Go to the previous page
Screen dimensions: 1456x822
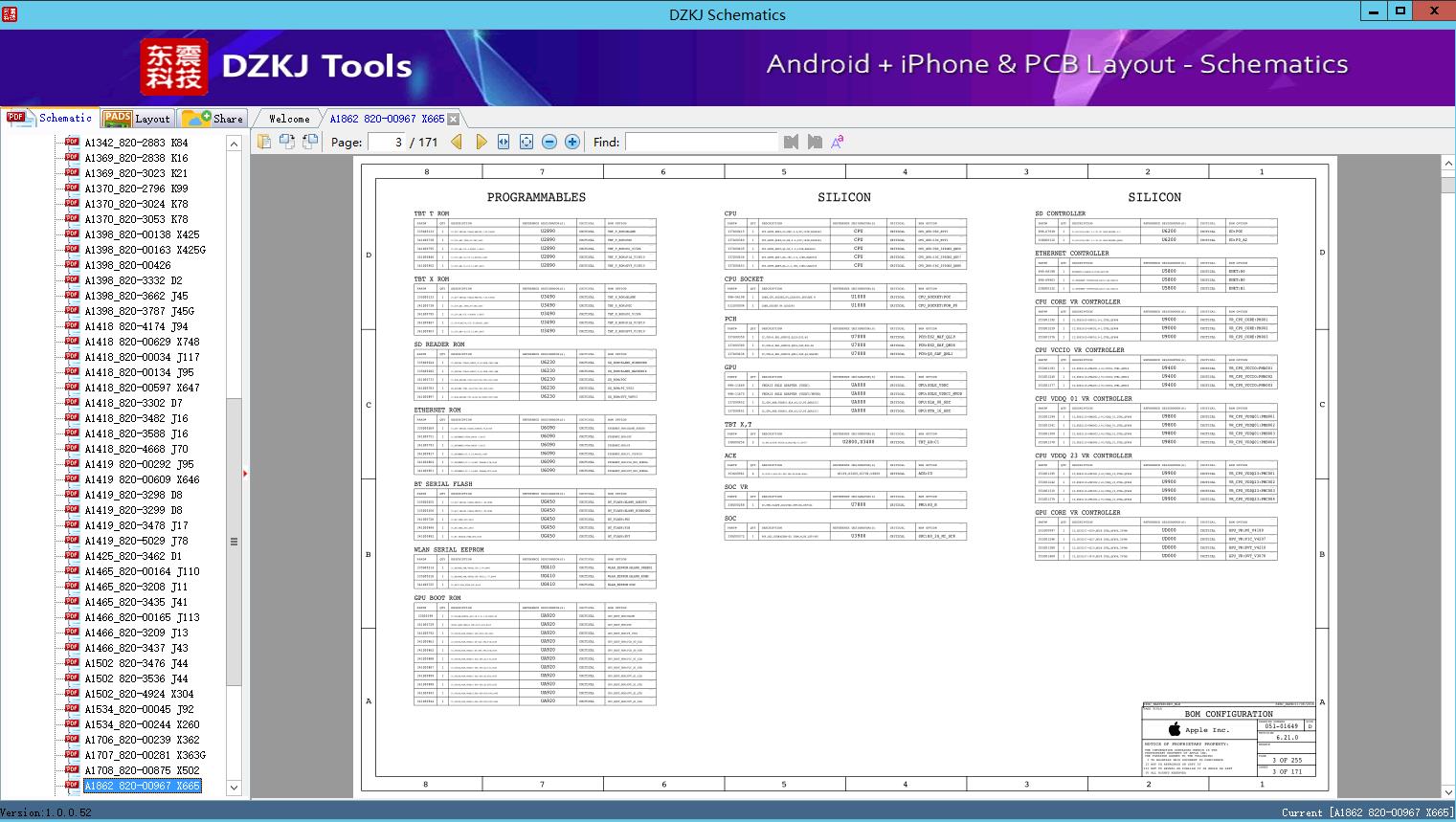click(x=457, y=142)
